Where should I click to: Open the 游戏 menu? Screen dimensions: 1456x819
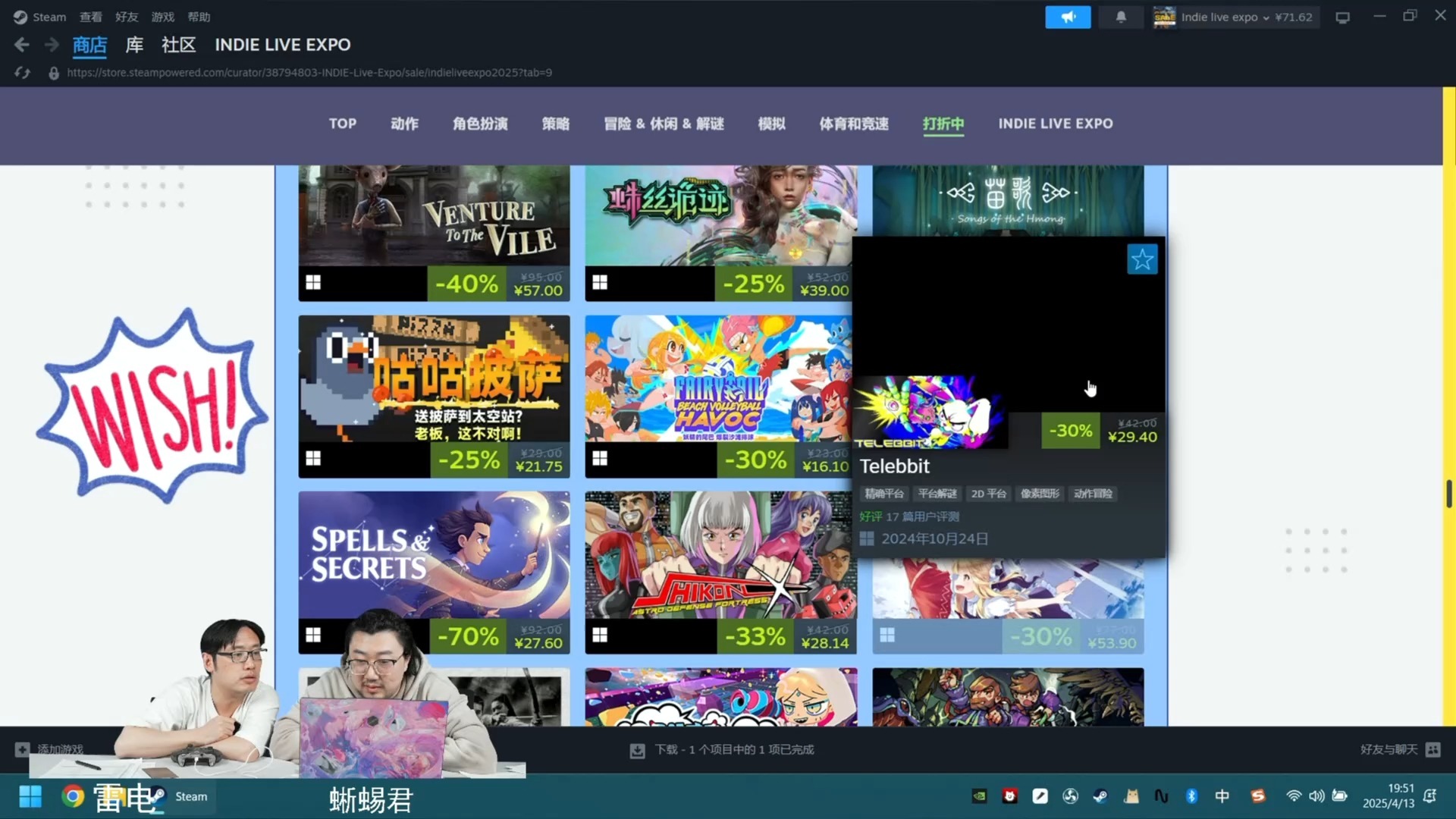coord(163,17)
